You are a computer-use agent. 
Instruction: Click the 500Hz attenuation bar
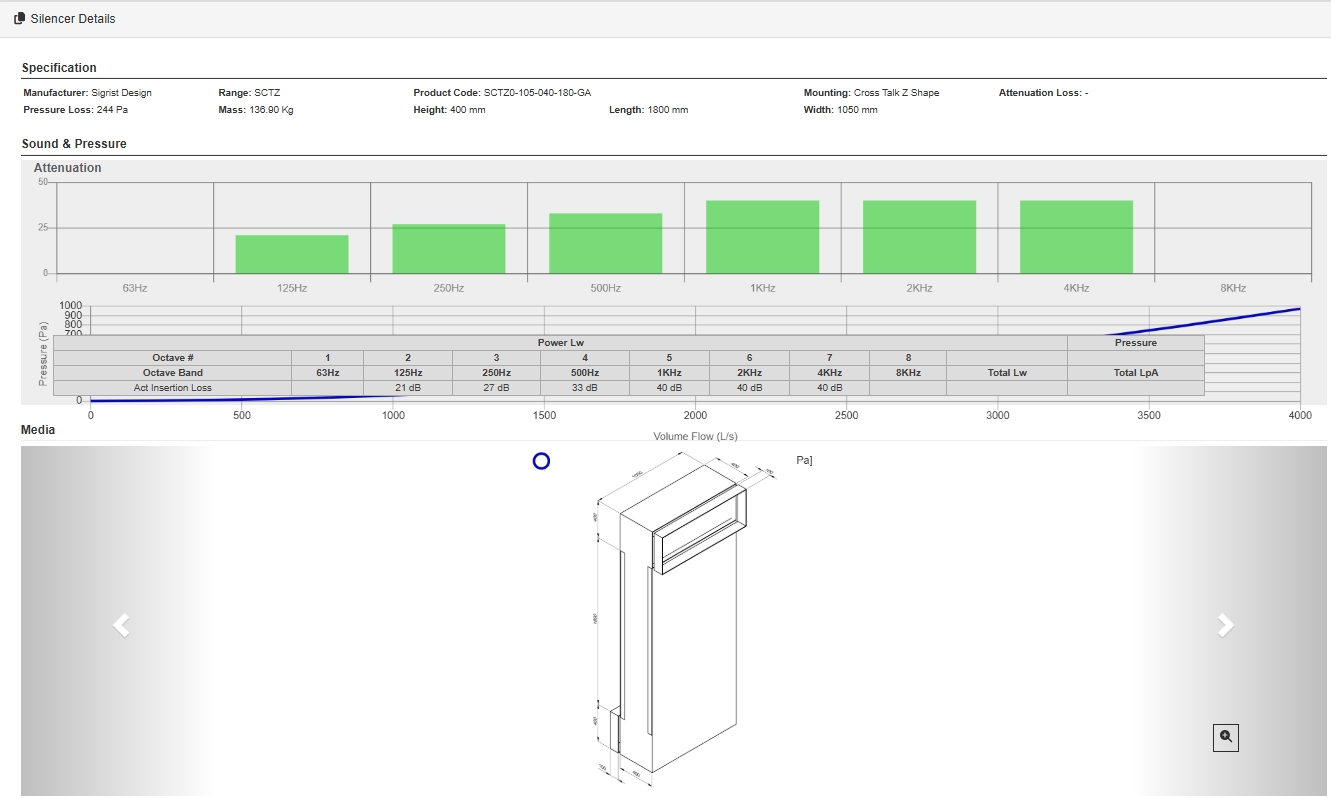[x=605, y=244]
